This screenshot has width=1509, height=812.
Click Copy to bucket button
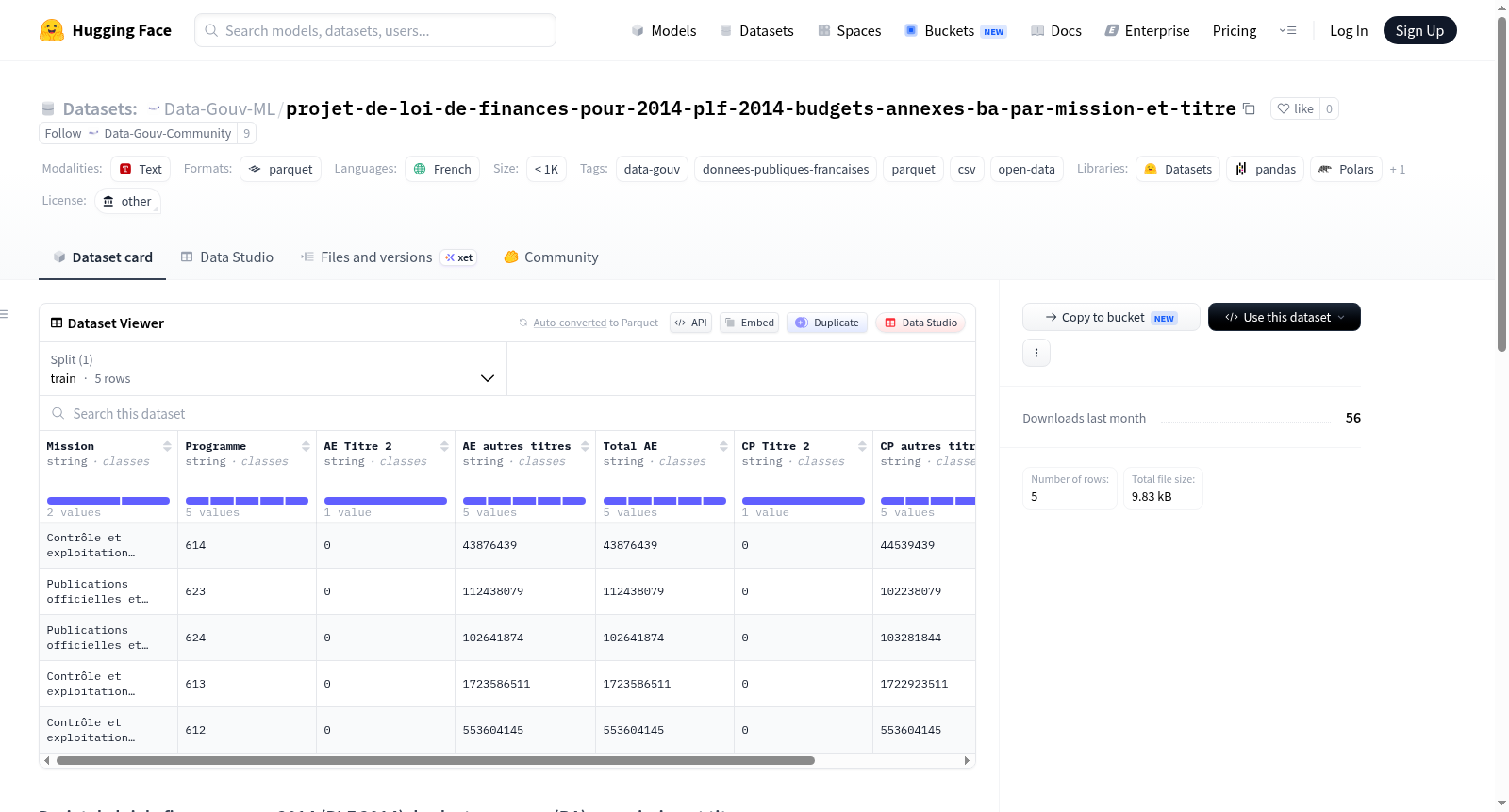[1111, 317]
